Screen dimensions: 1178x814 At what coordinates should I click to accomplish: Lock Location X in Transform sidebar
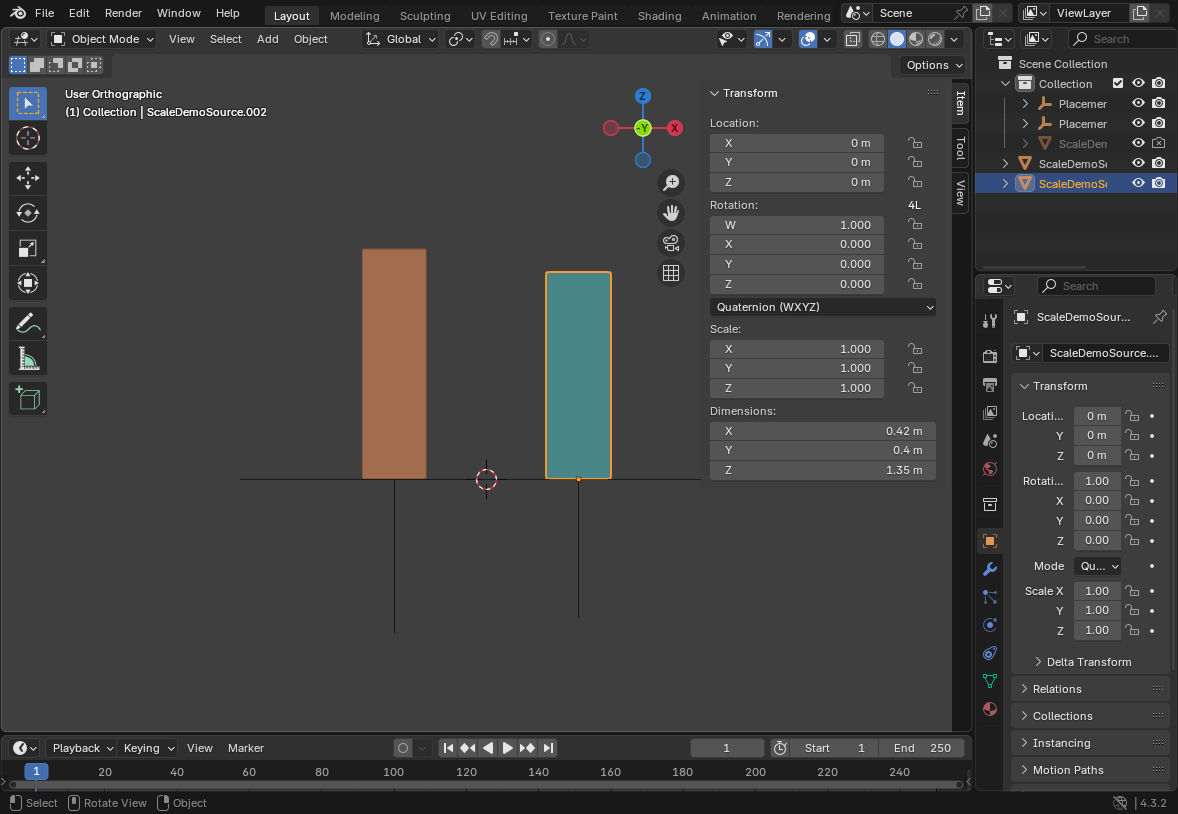[914, 143]
